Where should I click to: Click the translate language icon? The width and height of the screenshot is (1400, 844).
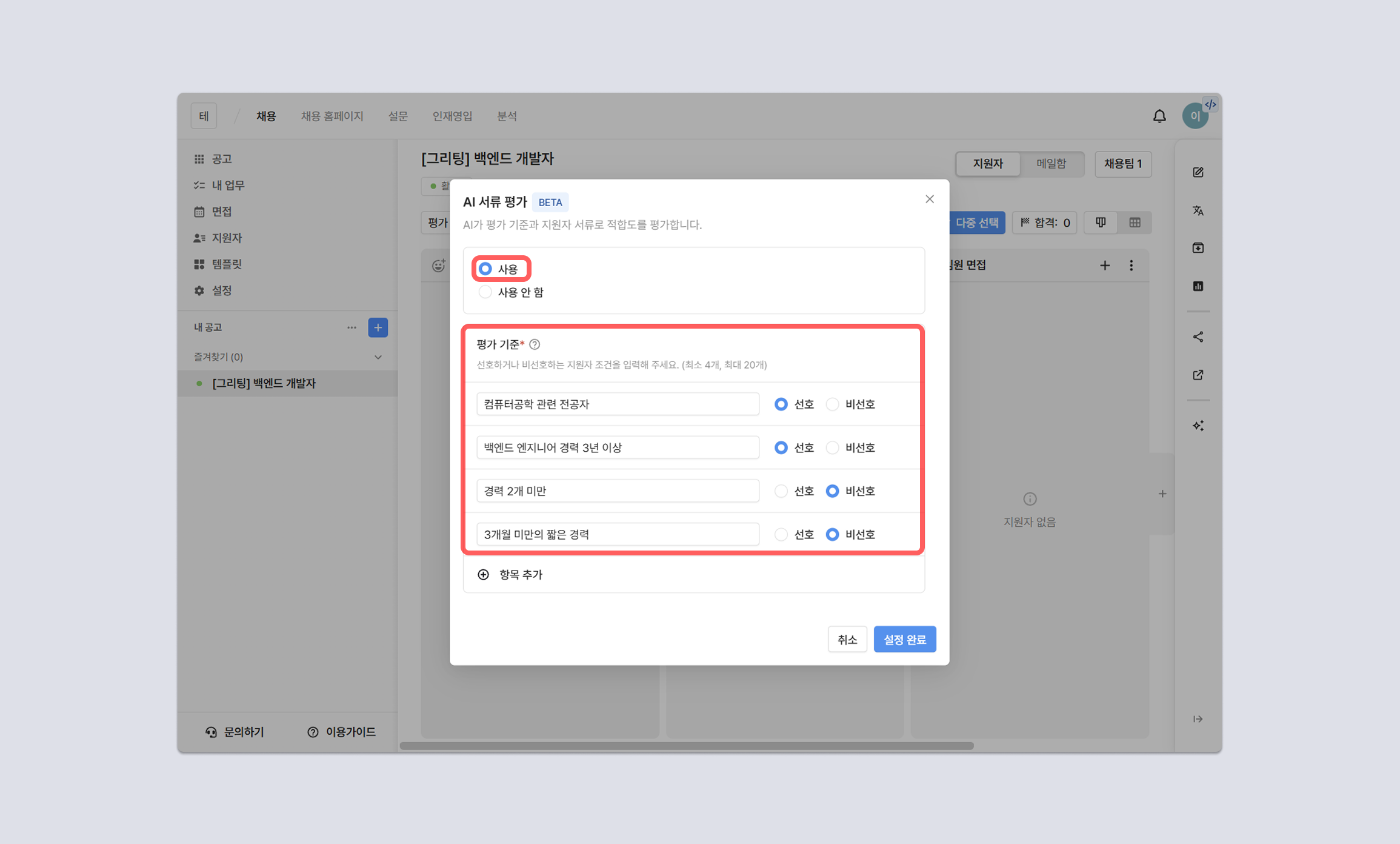pos(1198,210)
